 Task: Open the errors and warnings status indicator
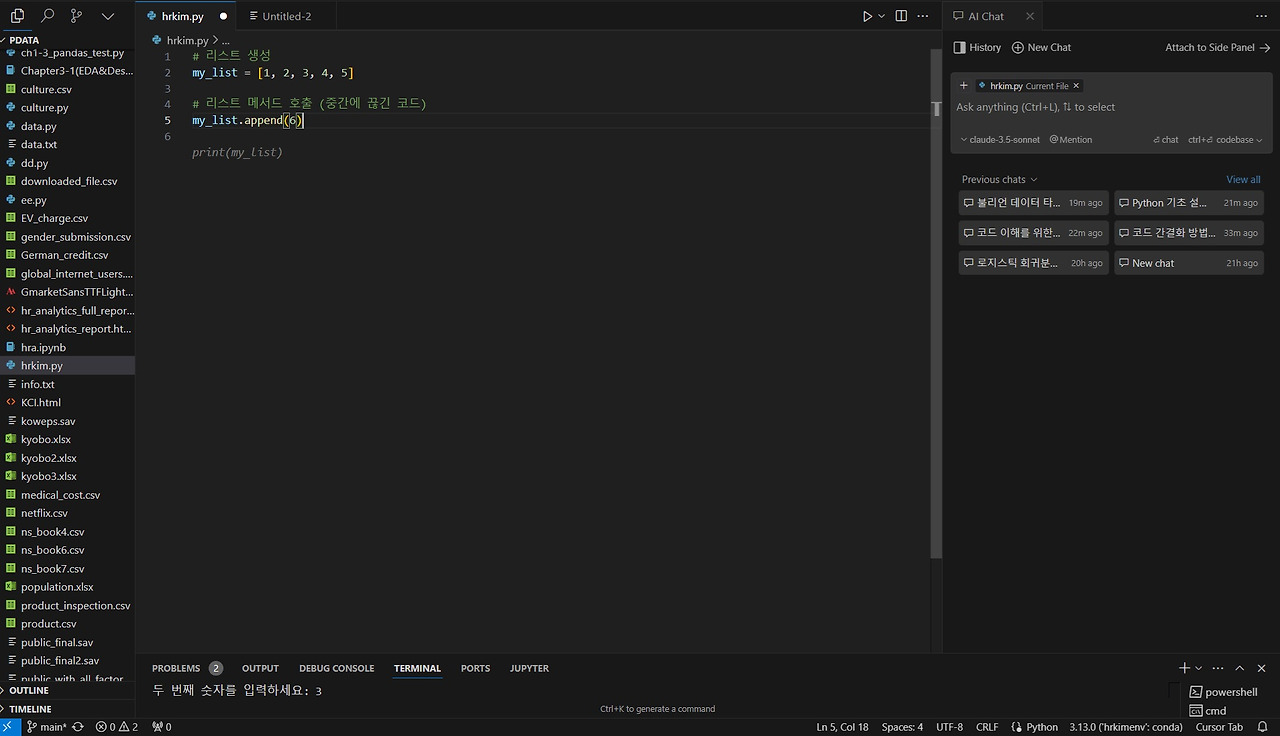tap(117, 727)
